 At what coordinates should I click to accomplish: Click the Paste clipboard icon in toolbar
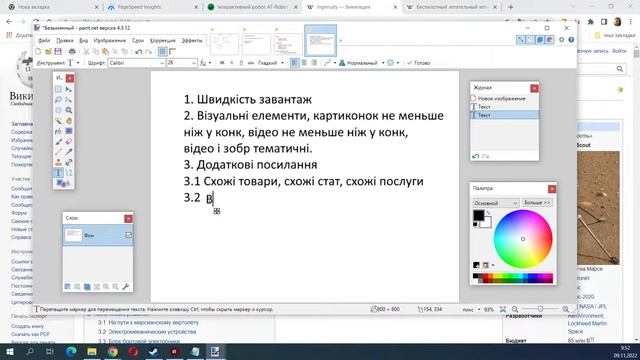[x=105, y=51]
